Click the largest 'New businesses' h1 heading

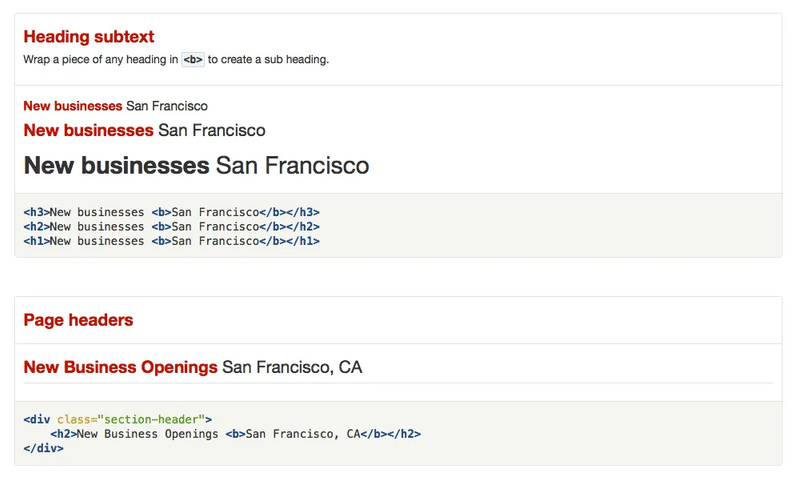point(116,165)
